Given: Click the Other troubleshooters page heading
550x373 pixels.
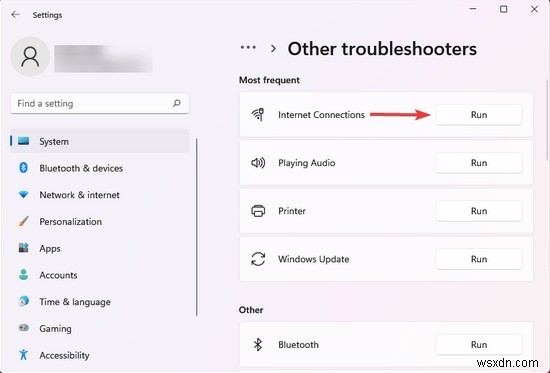Looking at the screenshot, I should pos(382,48).
